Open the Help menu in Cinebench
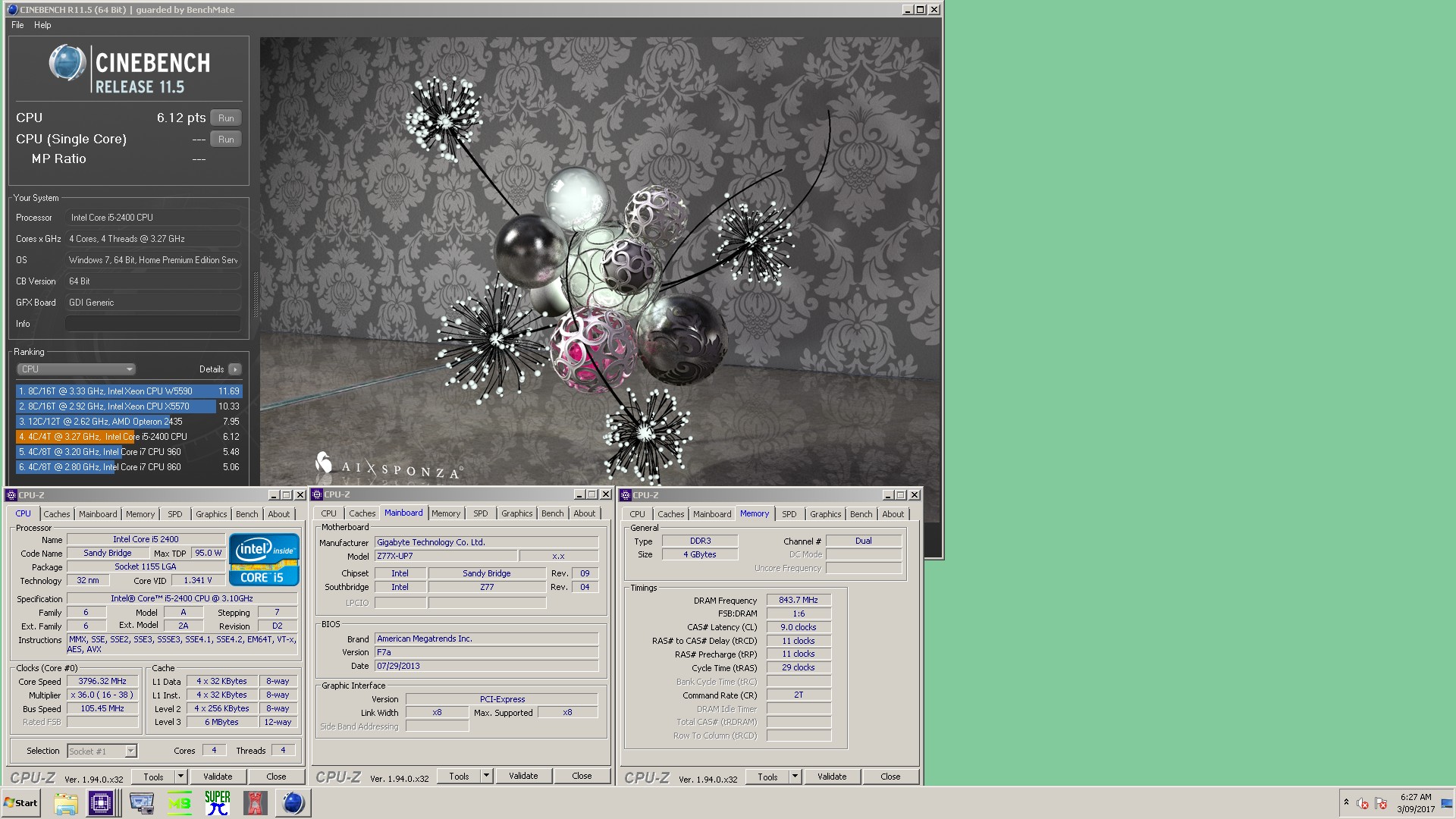1456x819 pixels. point(42,25)
